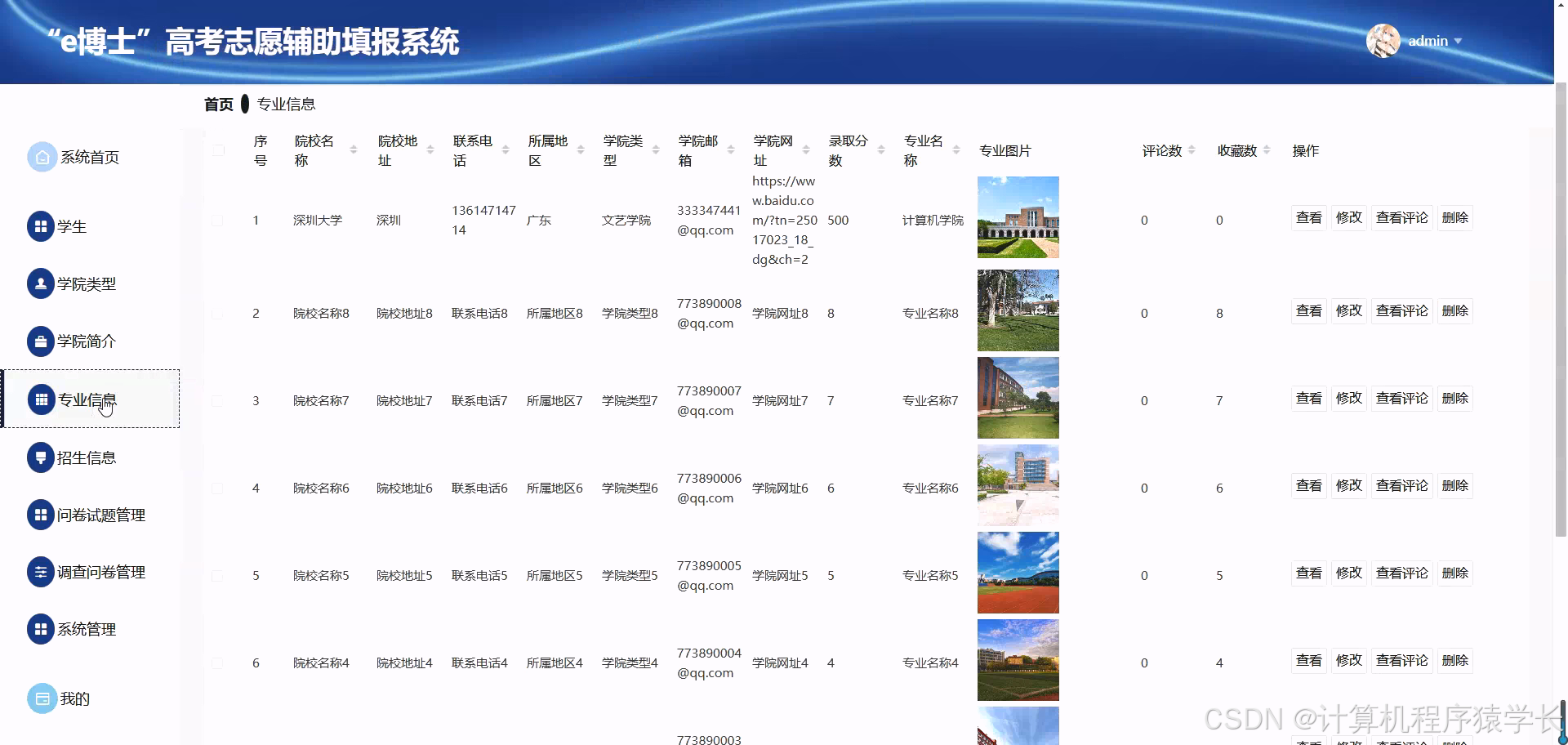
Task: Sort by 学院类型 column arrows
Action: [x=656, y=150]
